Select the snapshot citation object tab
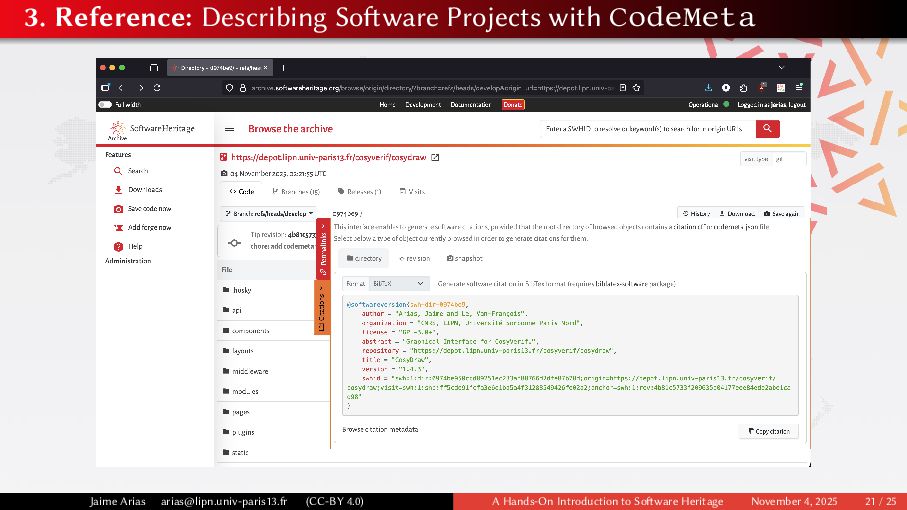Viewport: 907px width, 510px height. click(463, 258)
